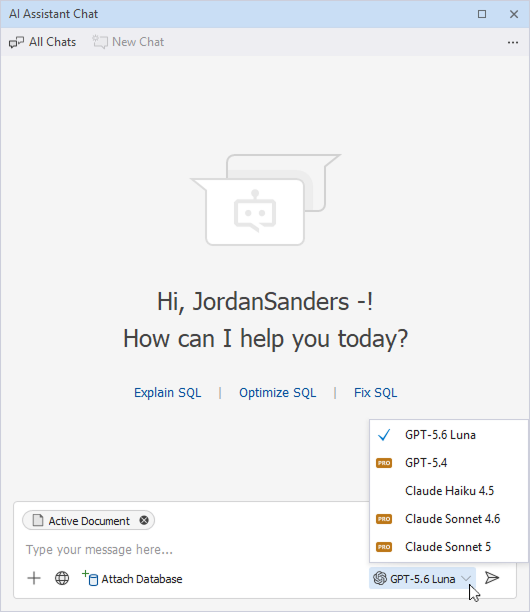Click the Explain SQL link

tap(168, 393)
